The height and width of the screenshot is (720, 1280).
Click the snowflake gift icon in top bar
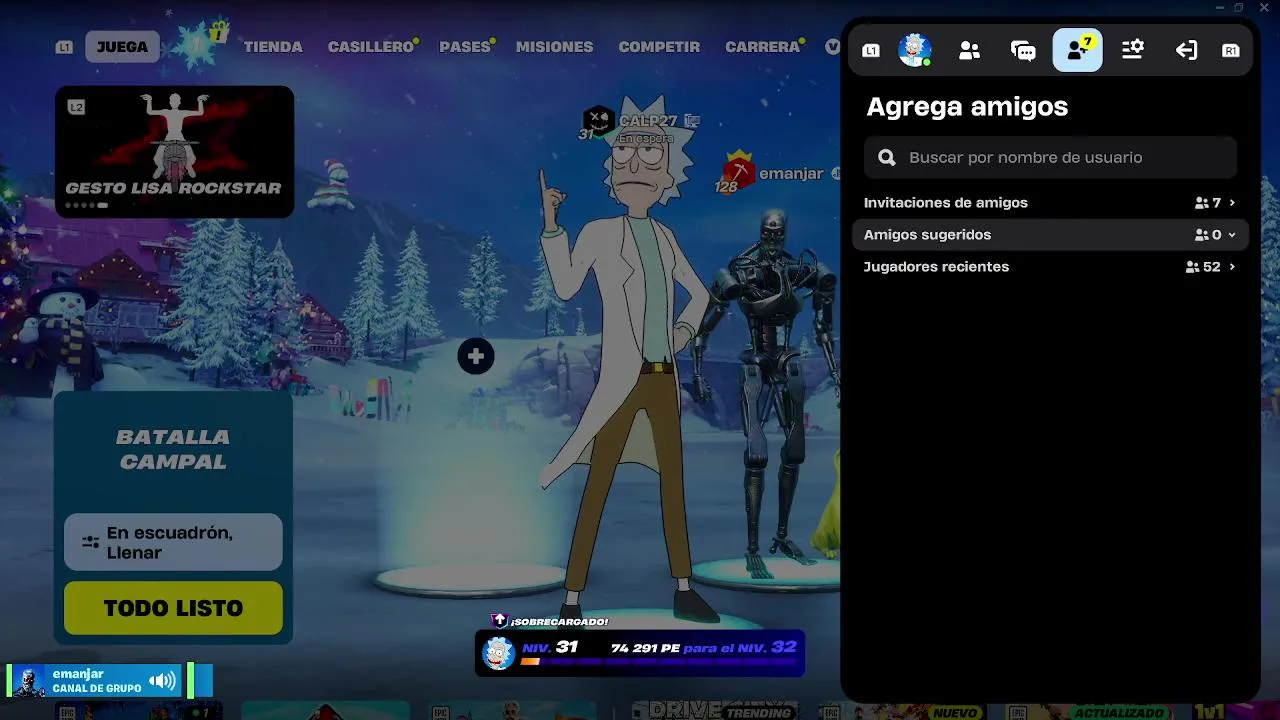[200, 44]
